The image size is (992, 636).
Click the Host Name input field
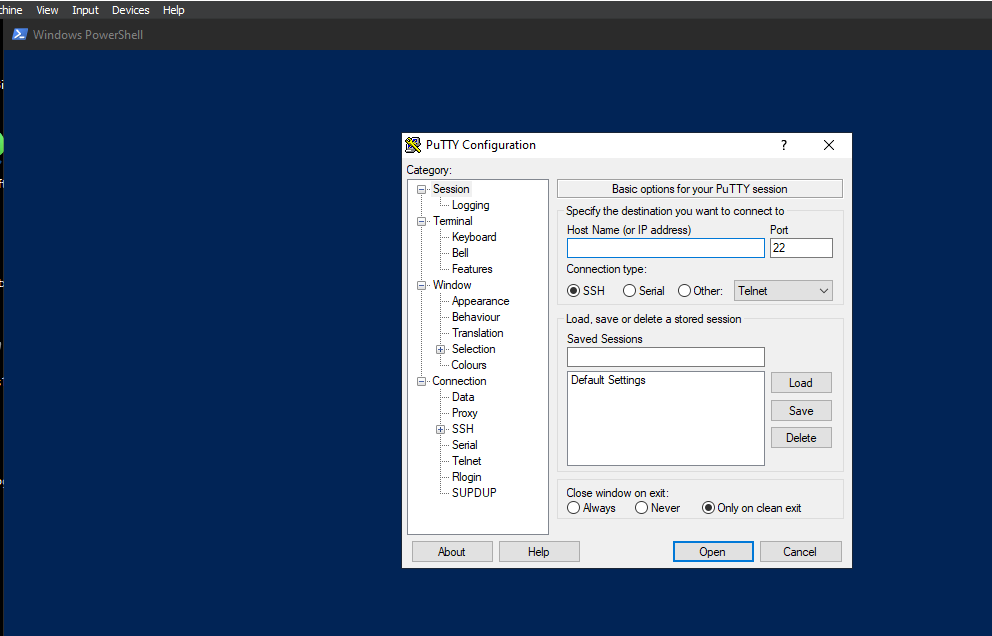click(666, 247)
